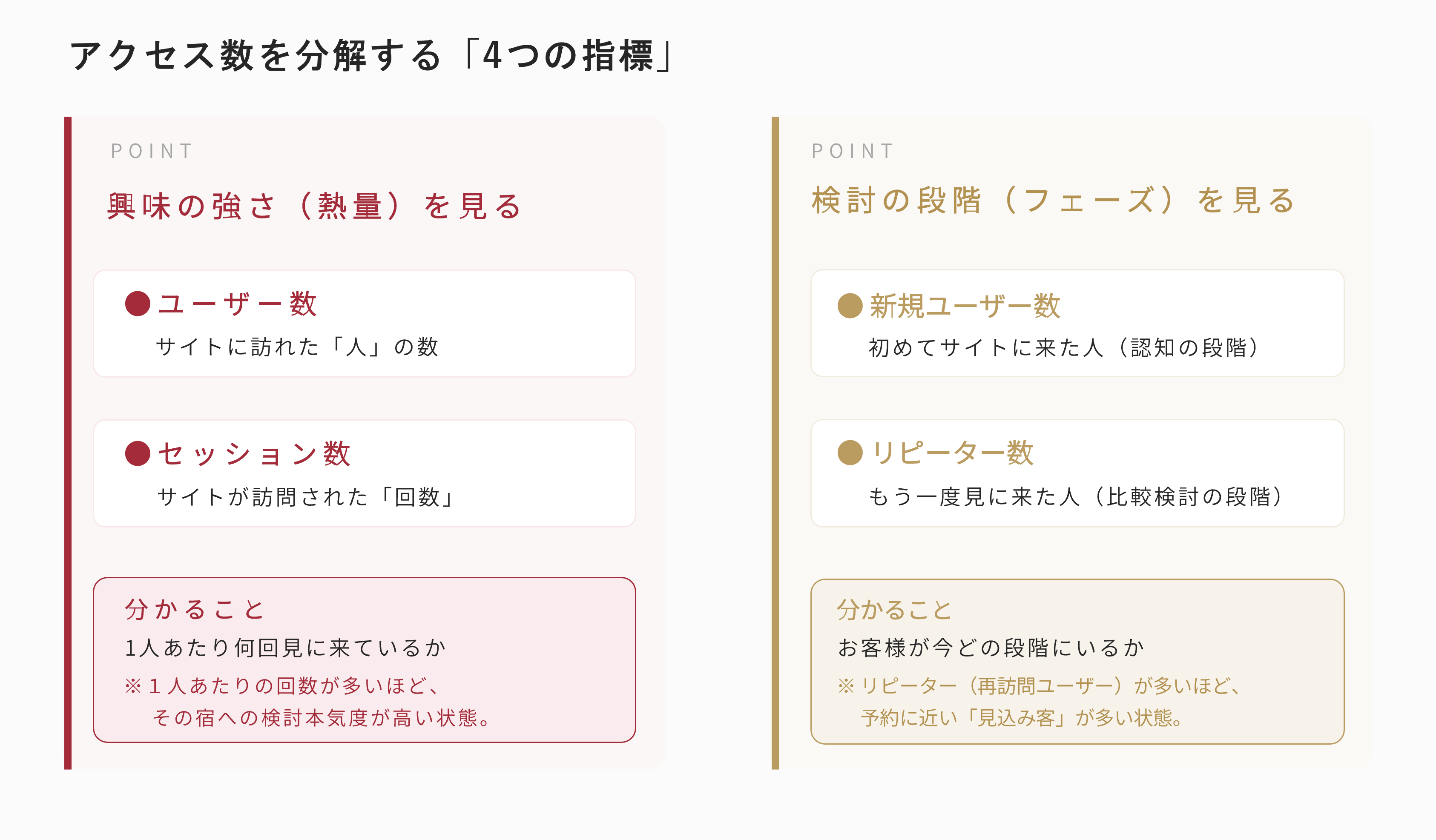
Task: Click the text もう一度見に来た人(比較検討の段階)
Action: tap(1075, 497)
